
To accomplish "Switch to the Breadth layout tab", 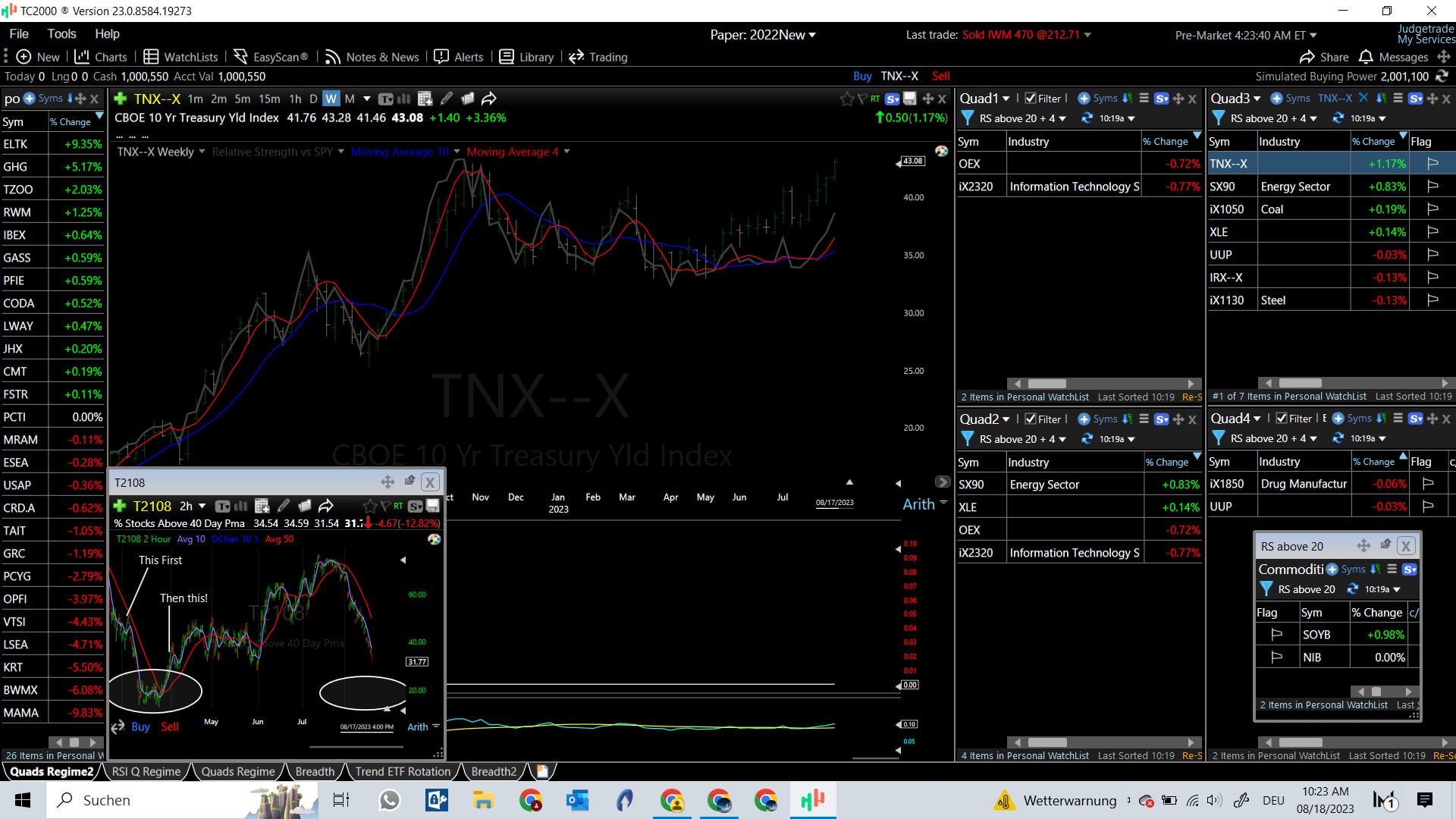I will point(315,771).
